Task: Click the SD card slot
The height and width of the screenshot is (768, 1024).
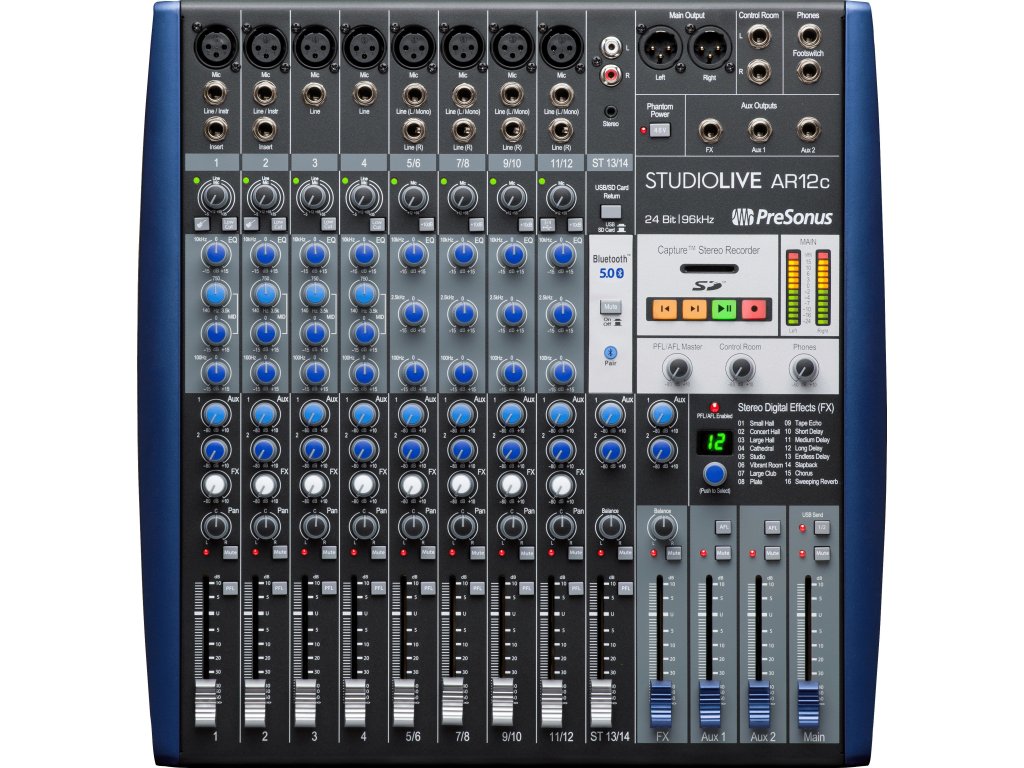Action: (709, 268)
